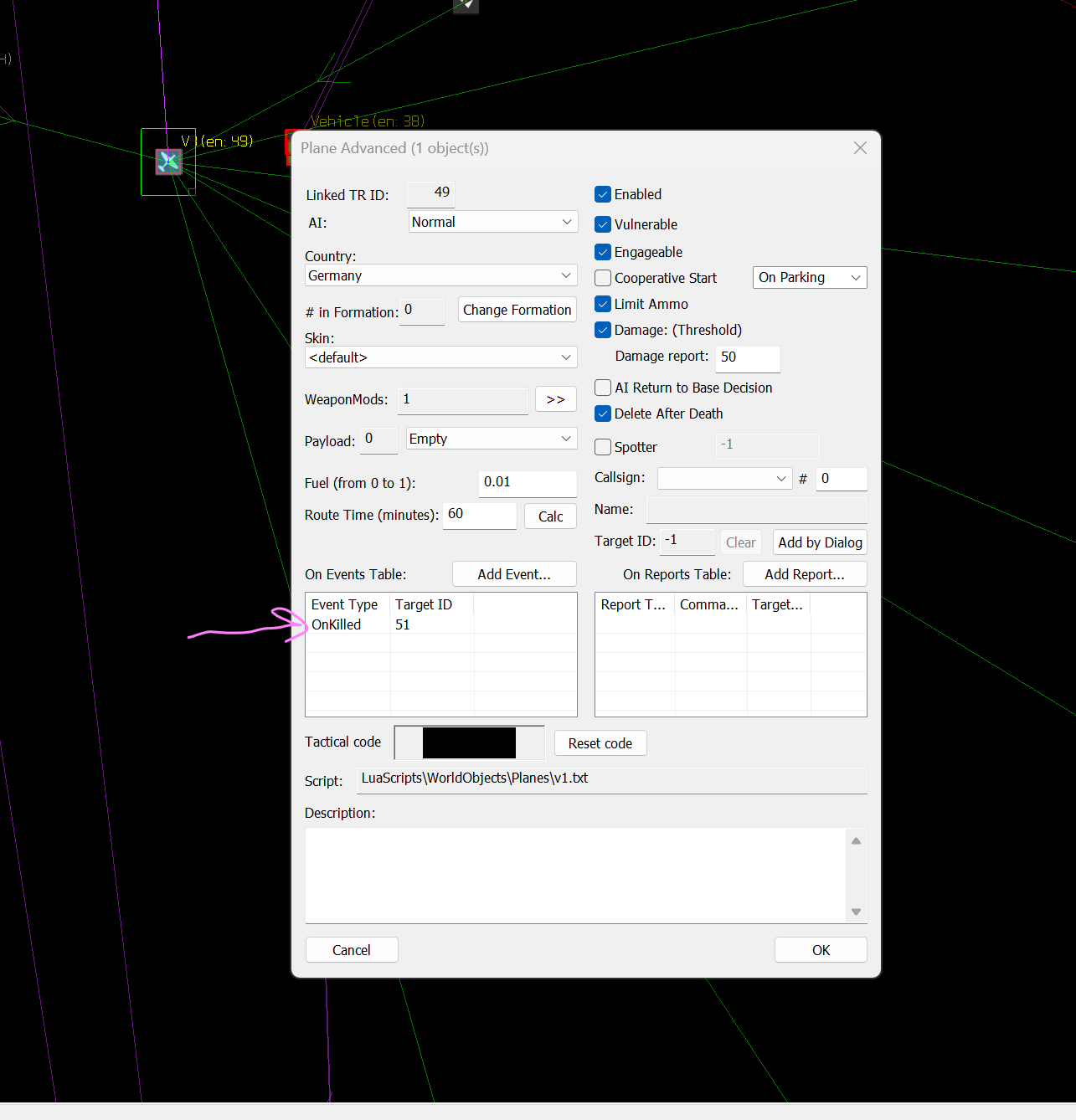Enable AI Return to Base Decision

pyautogui.click(x=603, y=388)
